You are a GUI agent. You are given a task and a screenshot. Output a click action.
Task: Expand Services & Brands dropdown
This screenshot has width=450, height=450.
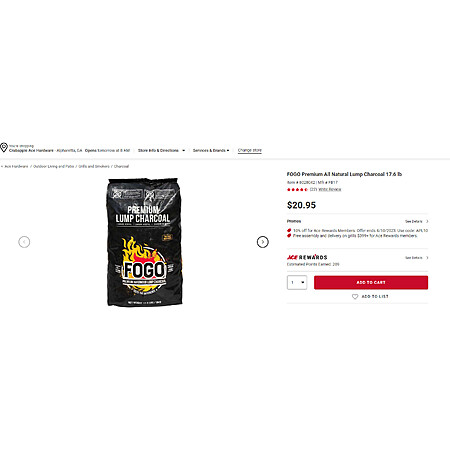pos(211,150)
